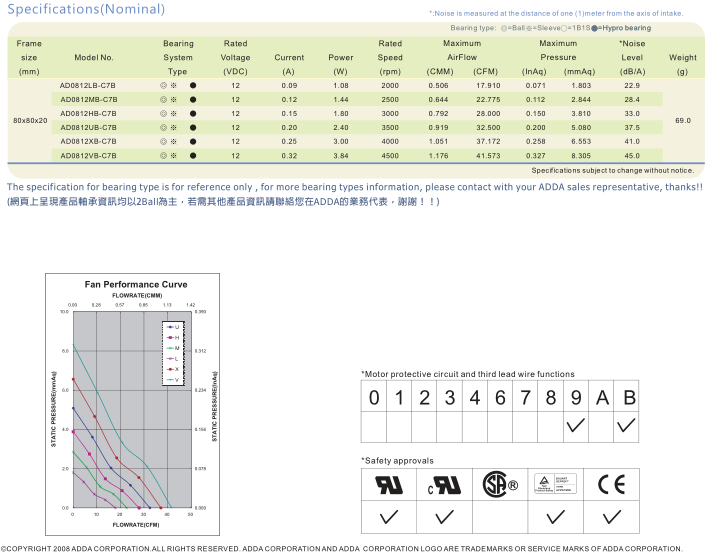Image resolution: width=706 pixels, height=557 pixels.
Task: Click the CSA safety approval logo
Action: point(500,485)
